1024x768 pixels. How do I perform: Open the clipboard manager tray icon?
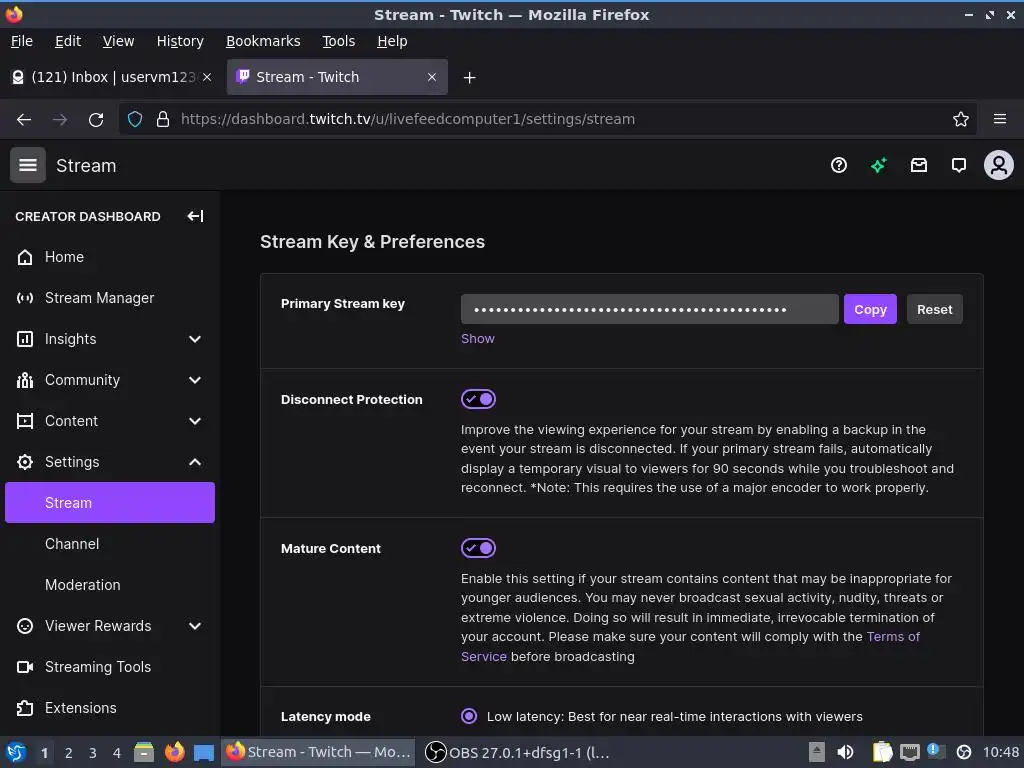pyautogui.click(x=882, y=752)
